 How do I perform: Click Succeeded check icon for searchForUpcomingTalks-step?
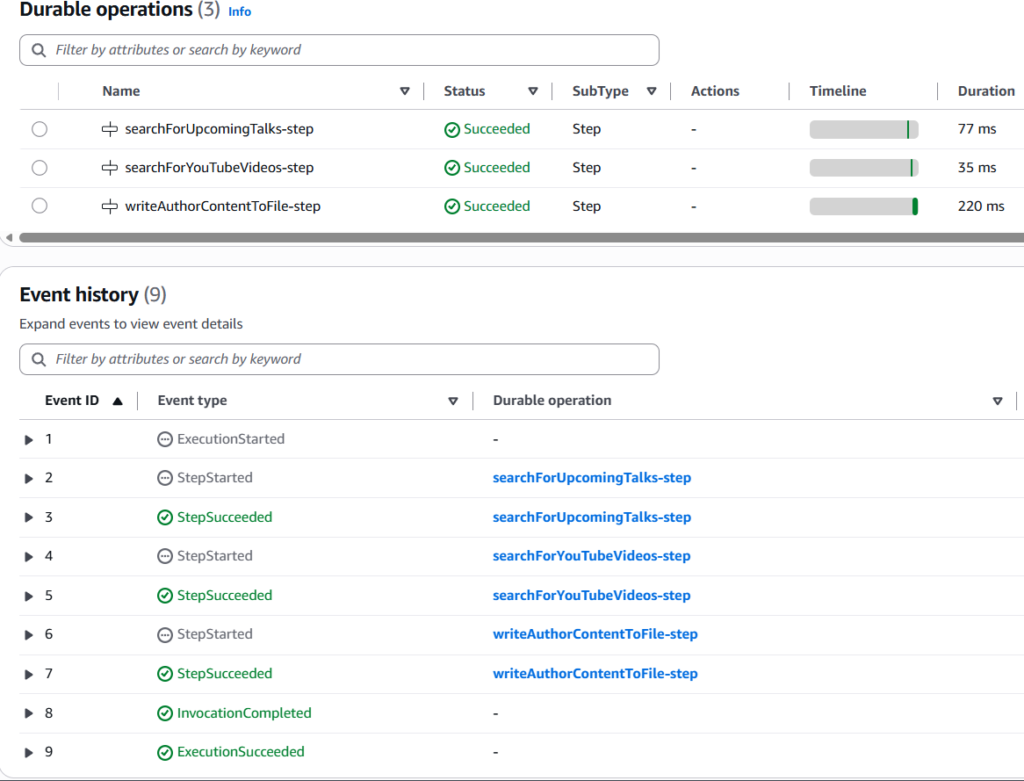452,130
